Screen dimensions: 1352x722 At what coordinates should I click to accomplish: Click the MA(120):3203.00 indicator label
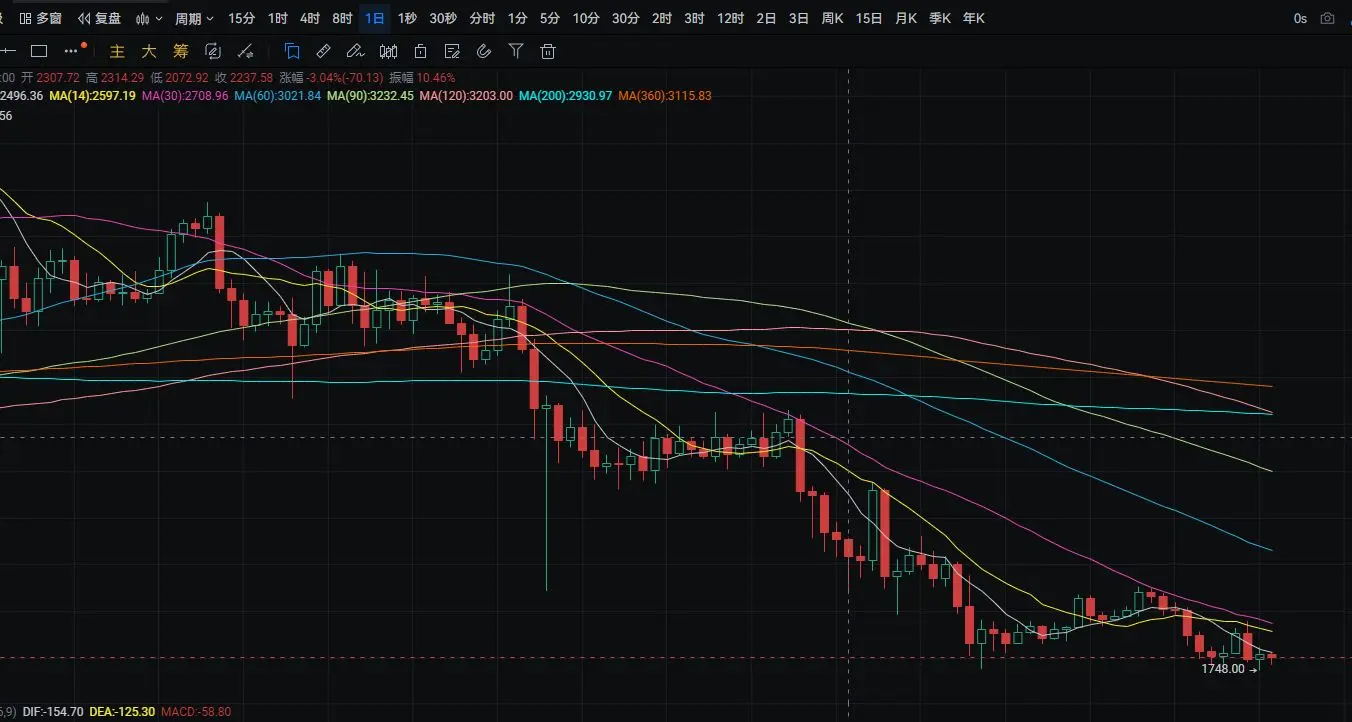[467, 96]
